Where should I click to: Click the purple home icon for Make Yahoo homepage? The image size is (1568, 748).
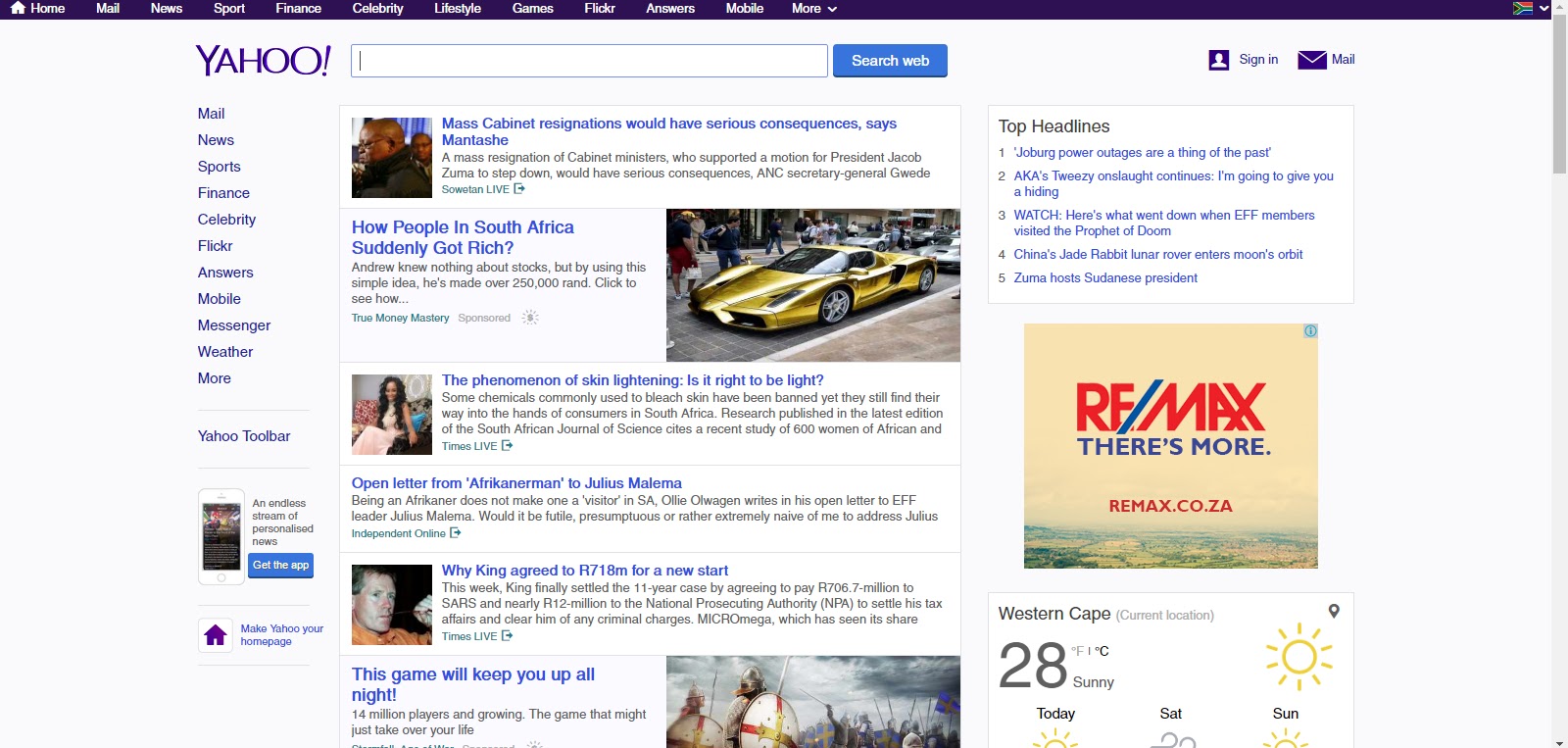click(x=216, y=635)
